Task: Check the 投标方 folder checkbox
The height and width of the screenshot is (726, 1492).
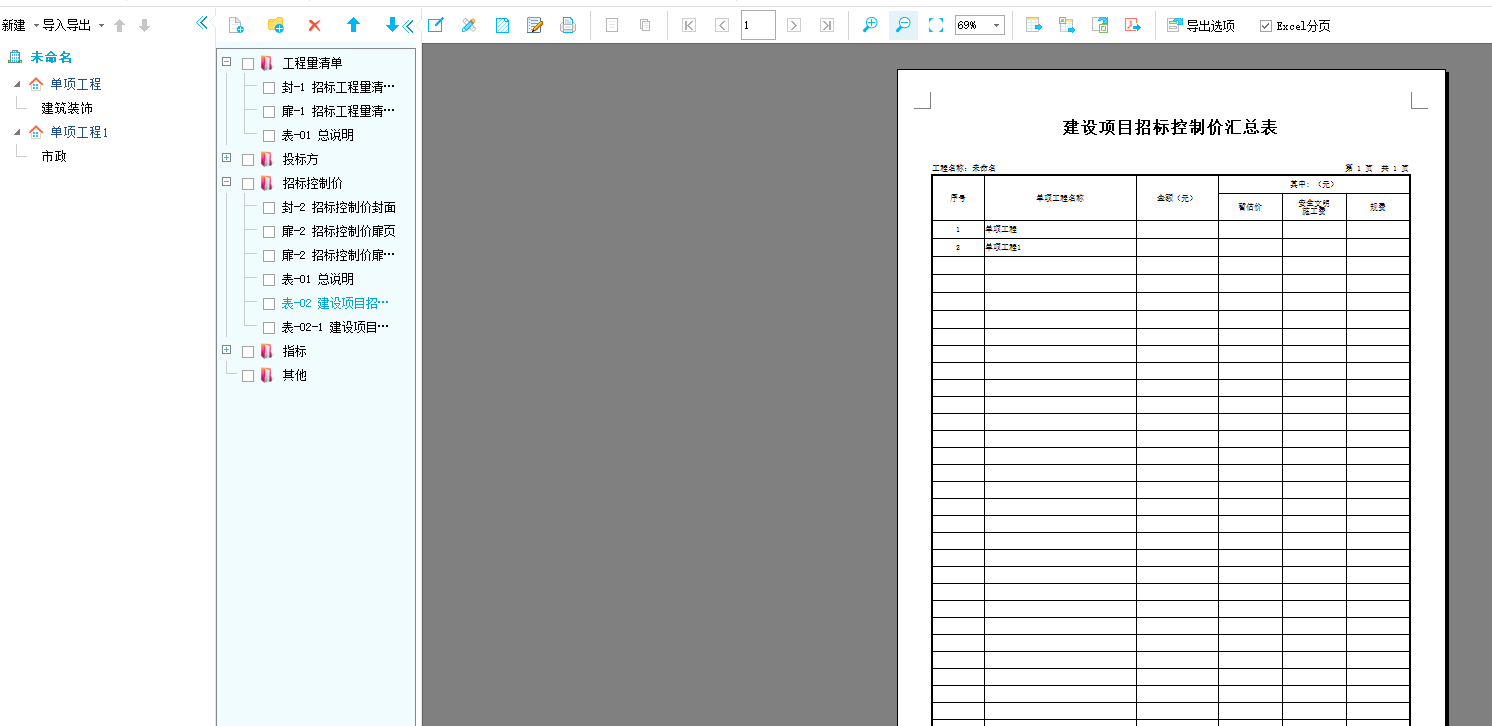Action: (x=248, y=160)
